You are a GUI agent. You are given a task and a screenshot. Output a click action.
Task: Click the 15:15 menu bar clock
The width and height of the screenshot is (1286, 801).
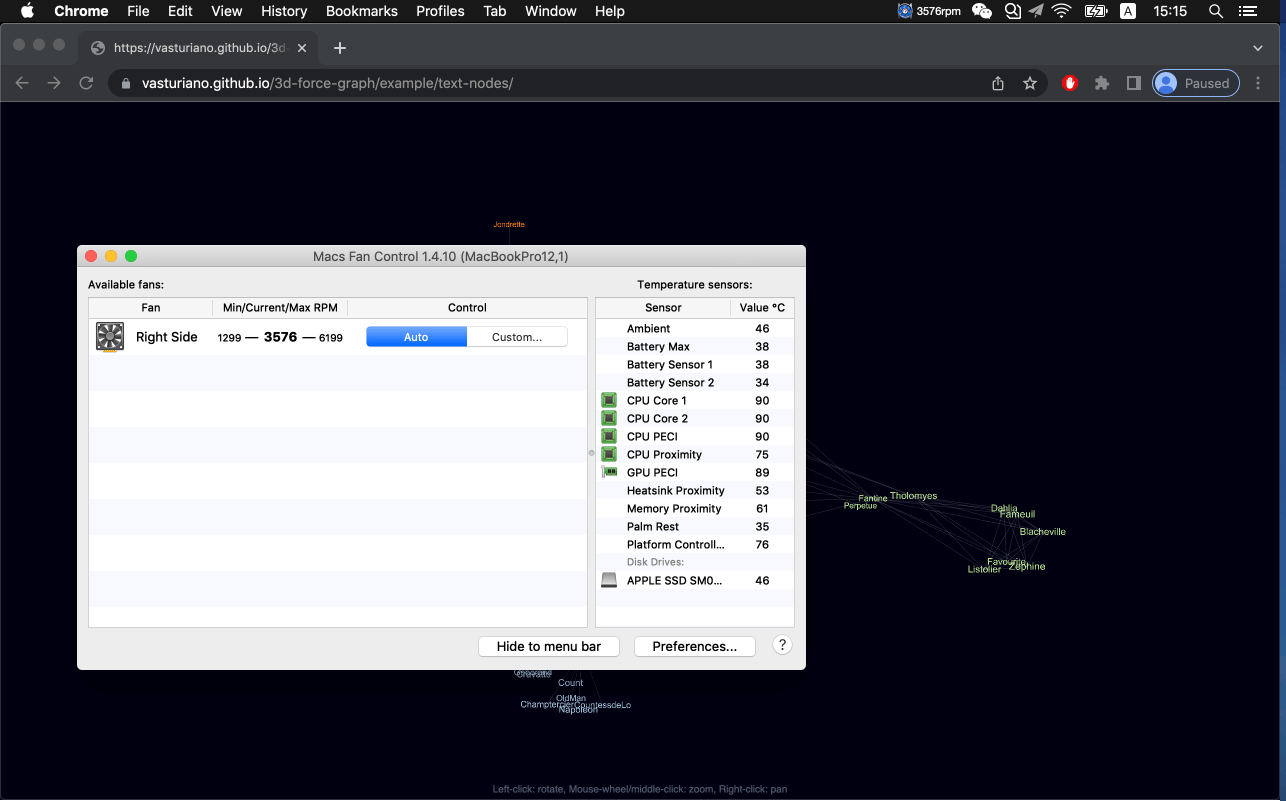1170,11
